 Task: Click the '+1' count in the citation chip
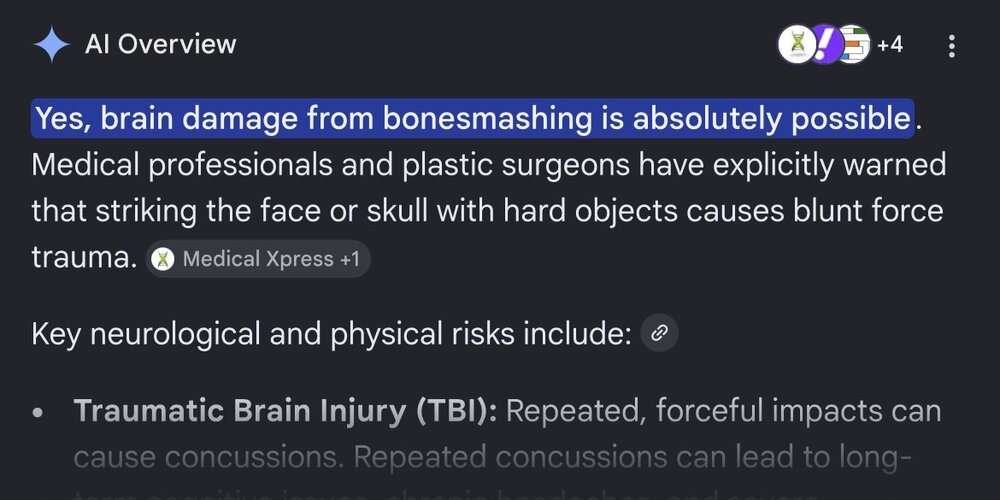point(349,259)
